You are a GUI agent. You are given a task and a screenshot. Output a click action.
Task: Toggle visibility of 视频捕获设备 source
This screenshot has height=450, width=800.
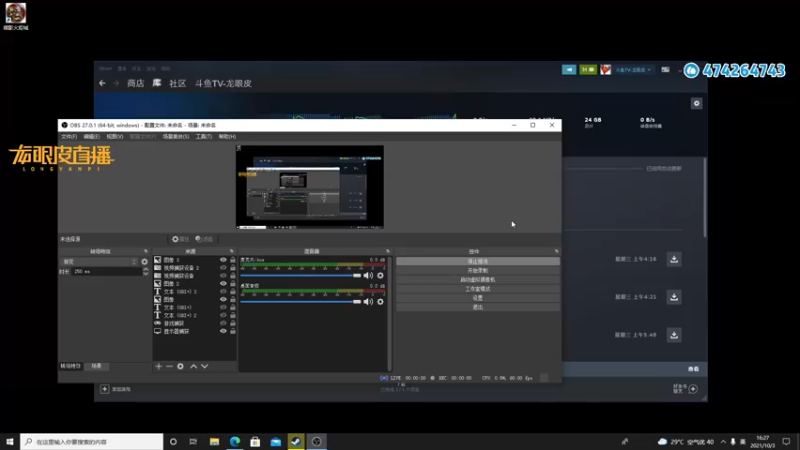click(x=223, y=276)
